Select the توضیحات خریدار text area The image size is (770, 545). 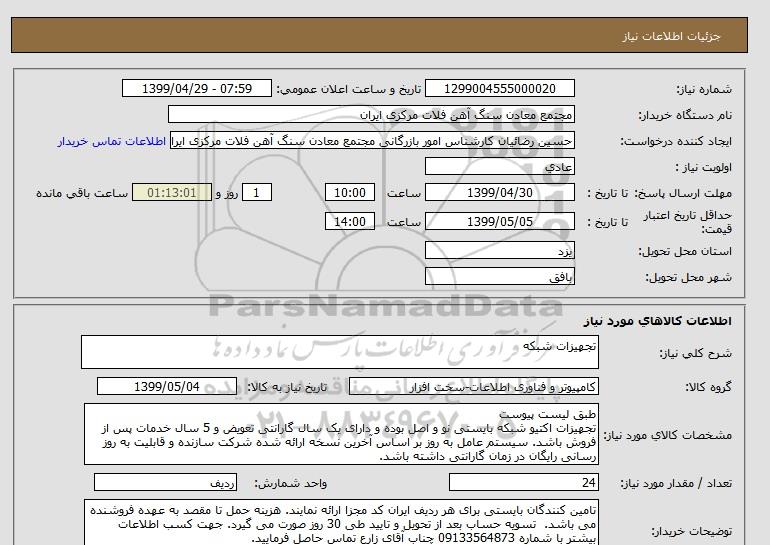click(x=341, y=523)
